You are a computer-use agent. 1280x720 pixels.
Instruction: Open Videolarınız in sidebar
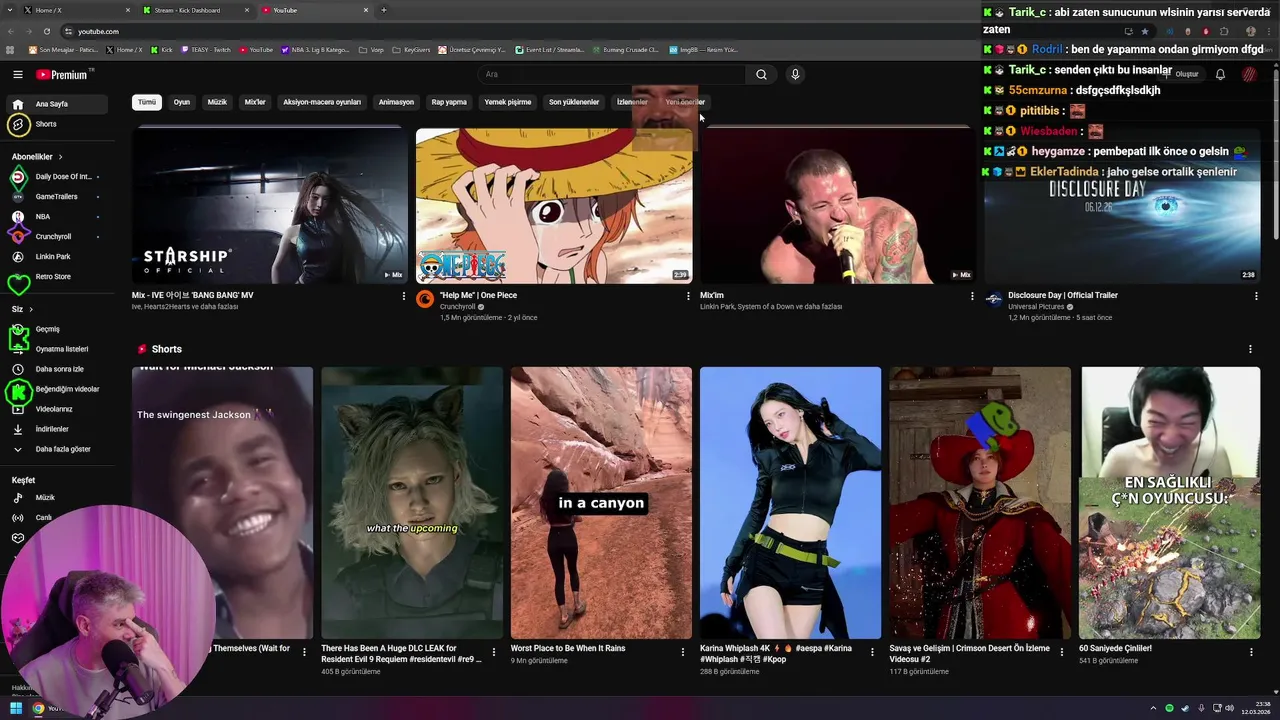pyautogui.click(x=58, y=409)
